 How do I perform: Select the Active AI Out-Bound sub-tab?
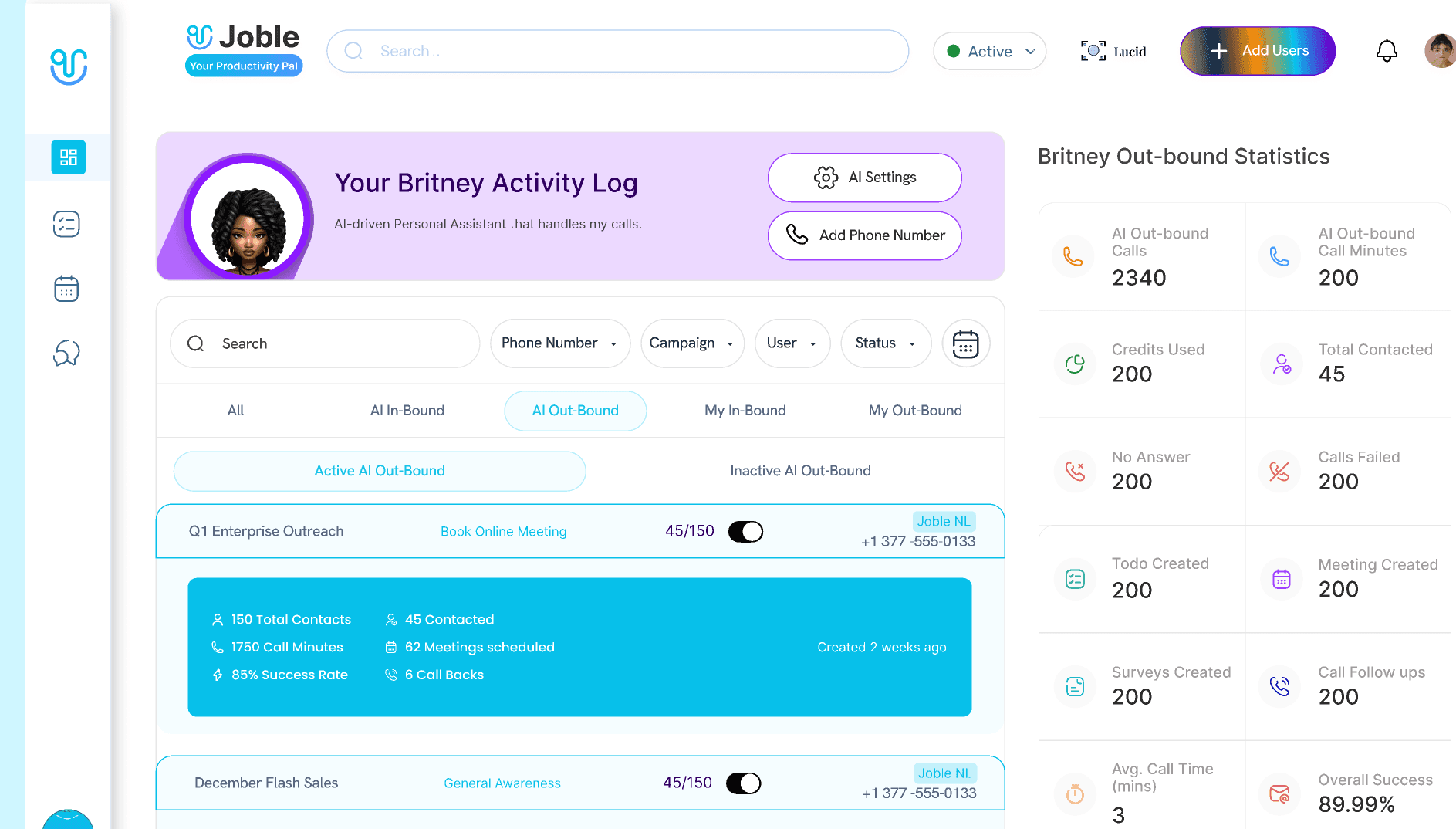coord(380,471)
